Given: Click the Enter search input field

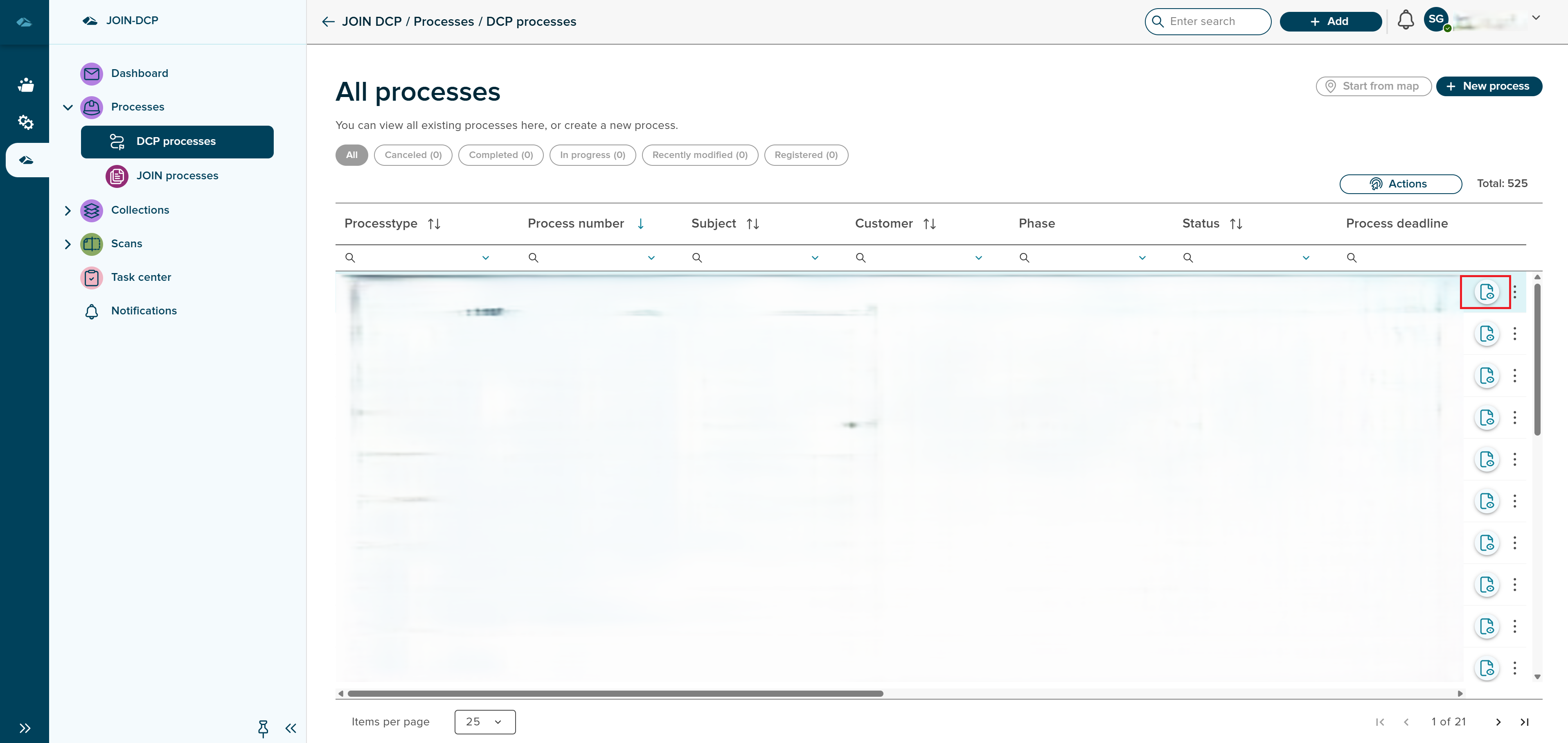Looking at the screenshot, I should coord(1208,21).
